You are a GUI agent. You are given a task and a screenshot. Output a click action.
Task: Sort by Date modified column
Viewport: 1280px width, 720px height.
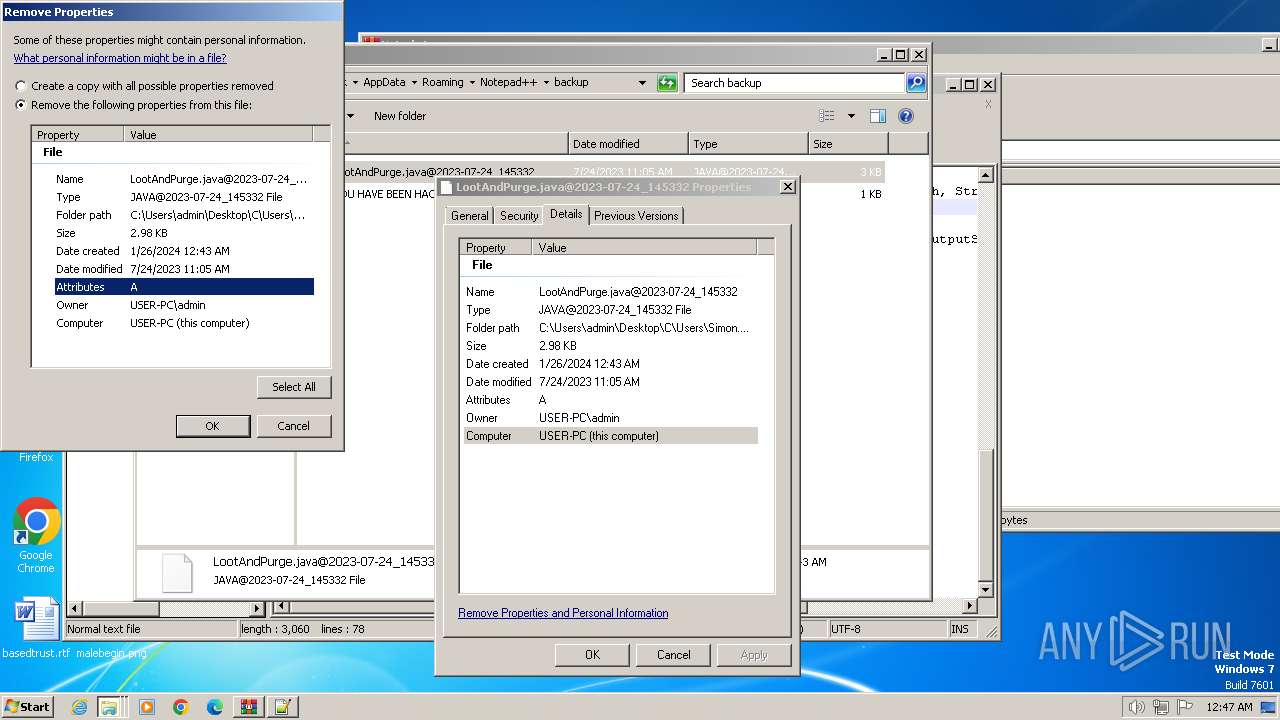(x=628, y=144)
